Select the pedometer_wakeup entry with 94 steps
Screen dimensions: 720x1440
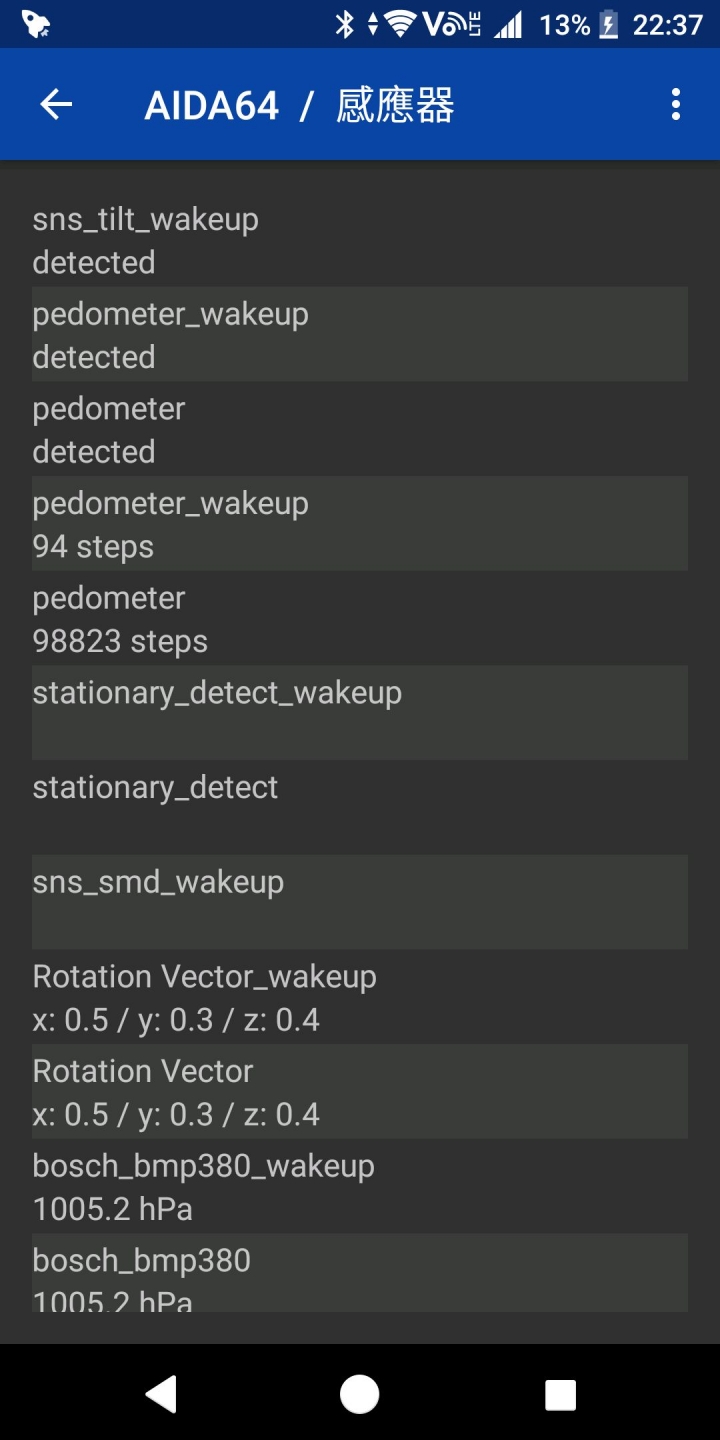coord(360,524)
